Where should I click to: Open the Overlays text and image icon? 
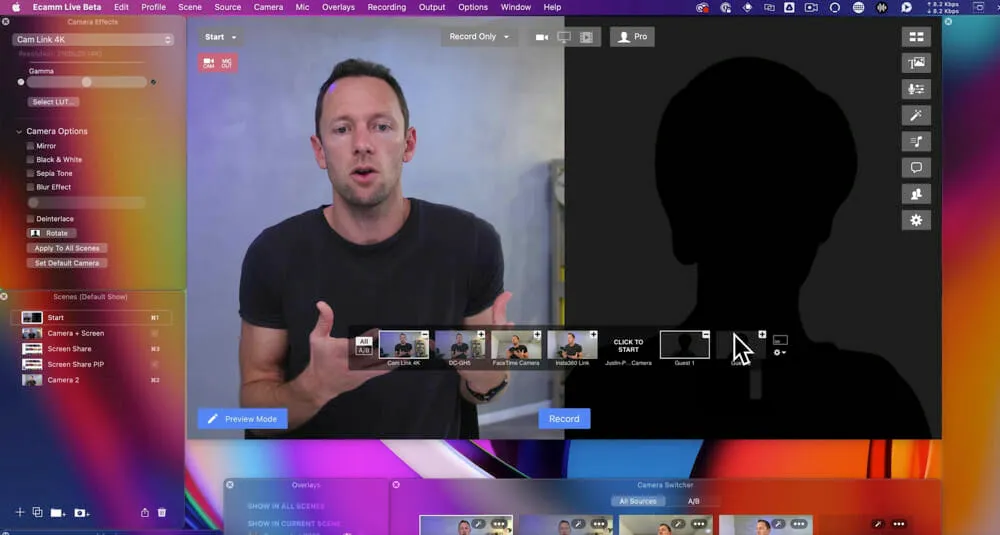pos(916,63)
